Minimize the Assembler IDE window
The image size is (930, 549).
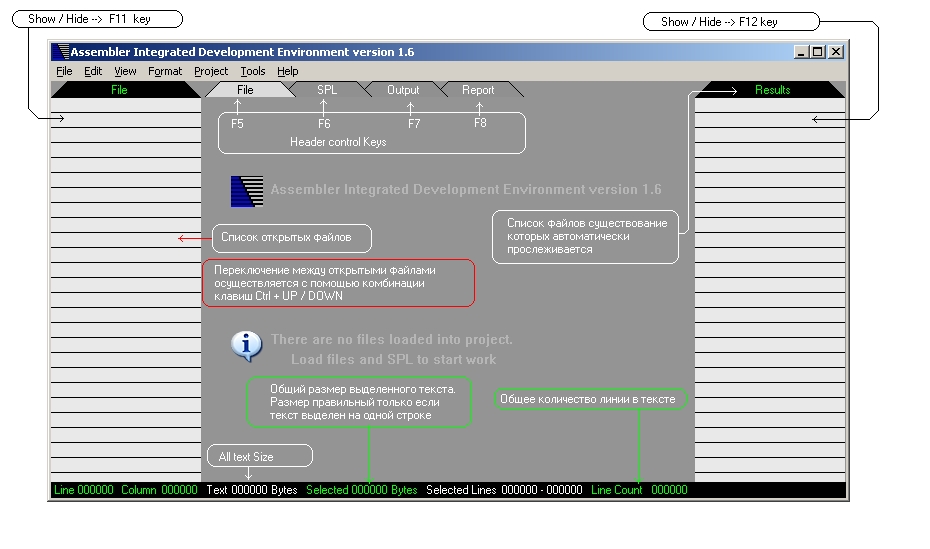[x=802, y=52]
